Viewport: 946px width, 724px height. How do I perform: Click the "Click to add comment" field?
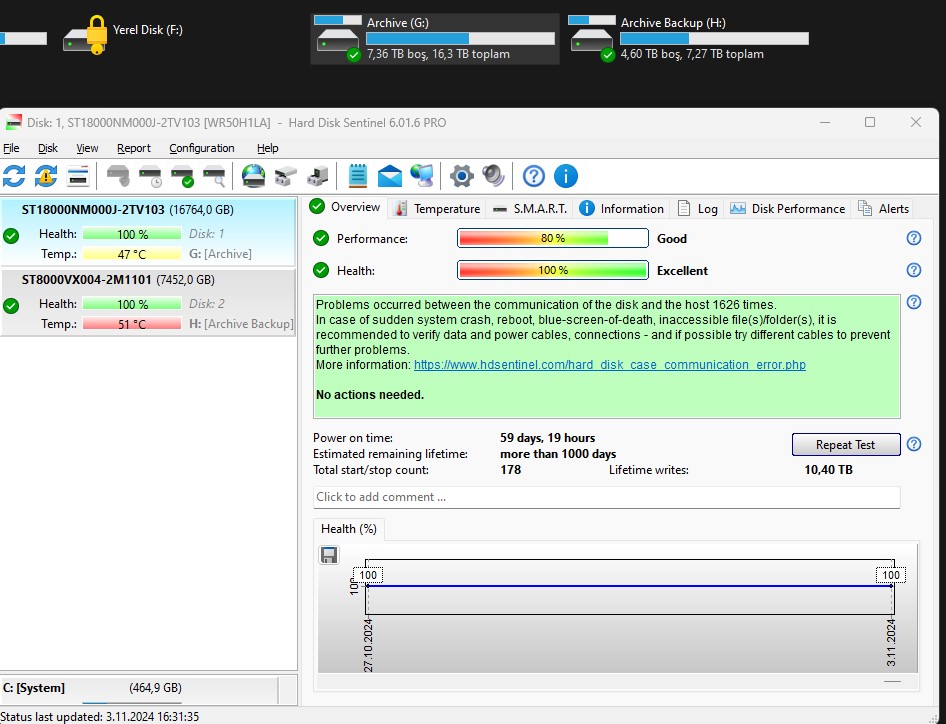click(606, 497)
